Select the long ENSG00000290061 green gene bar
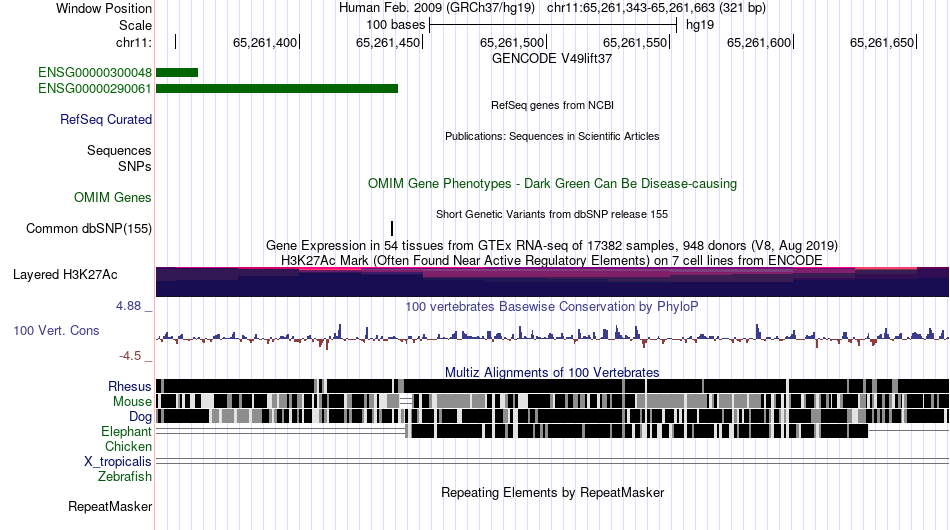Screen dimensions: 950x530 [277, 88]
